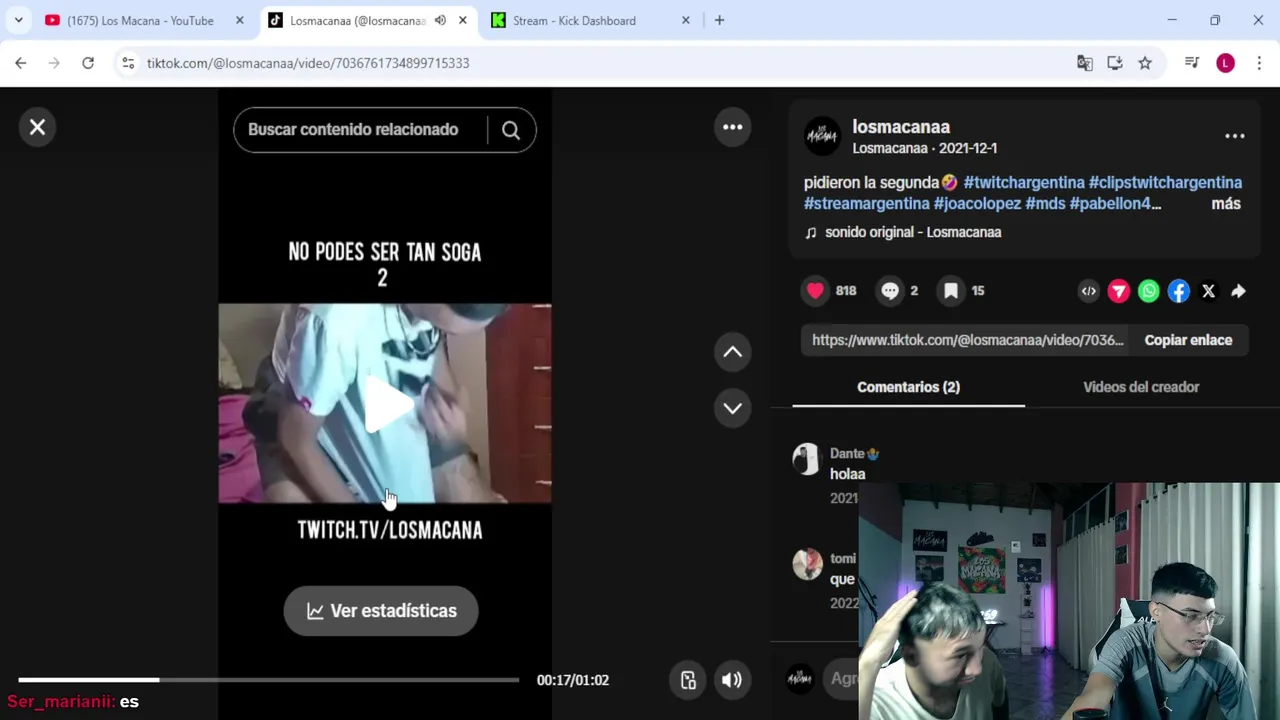The height and width of the screenshot is (720, 1280).
Task: Save video with the bookmark icon
Action: 951,291
